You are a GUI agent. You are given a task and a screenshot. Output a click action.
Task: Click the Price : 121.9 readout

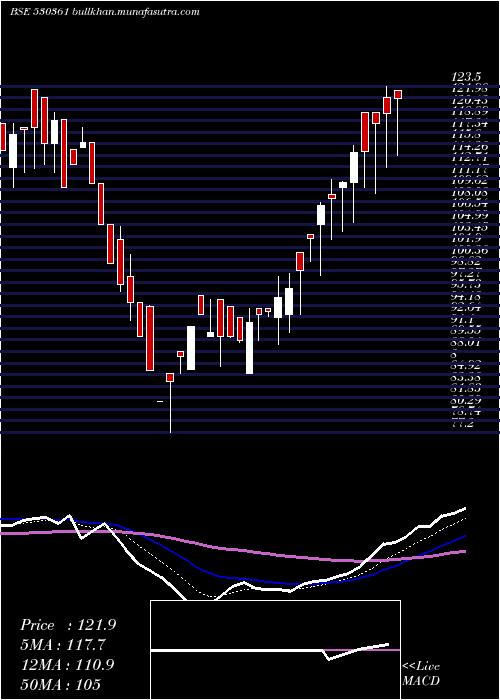coord(68,625)
